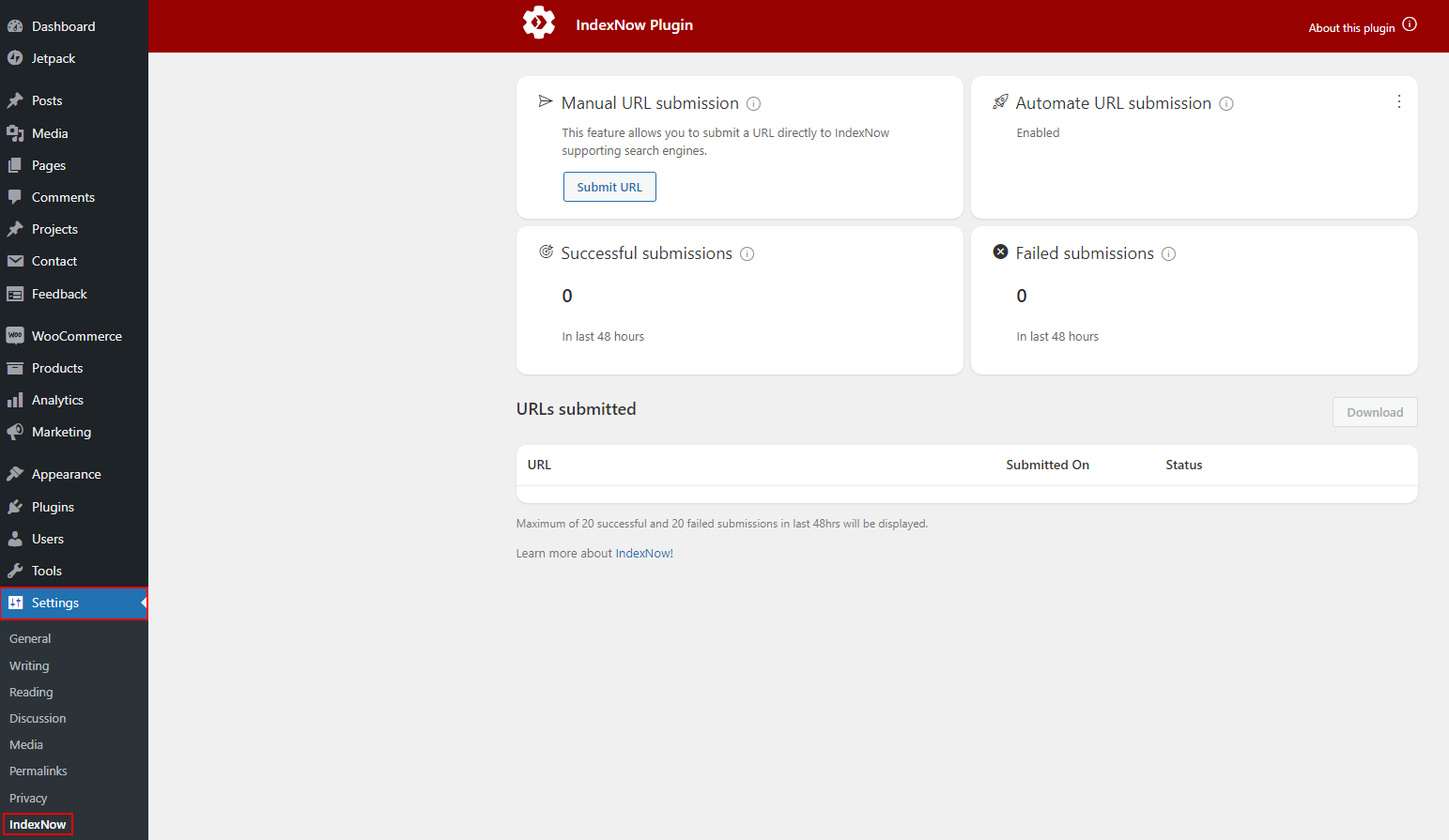Click the Feedback form icon

click(15, 294)
